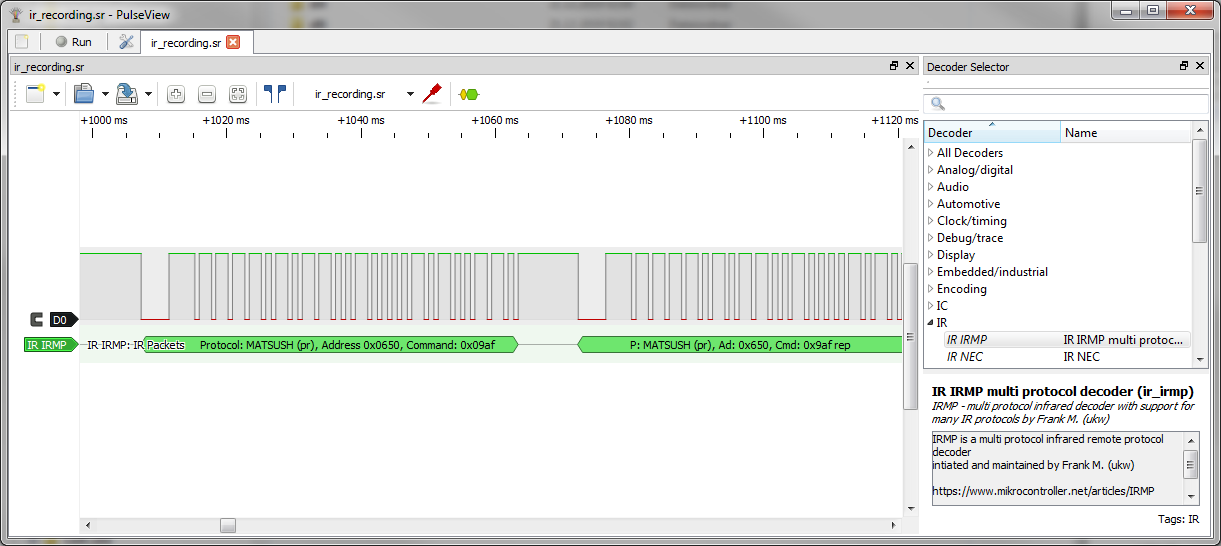The image size is (1221, 546).
Task: Click the open file folder icon
Action: pyautogui.click(x=84, y=94)
